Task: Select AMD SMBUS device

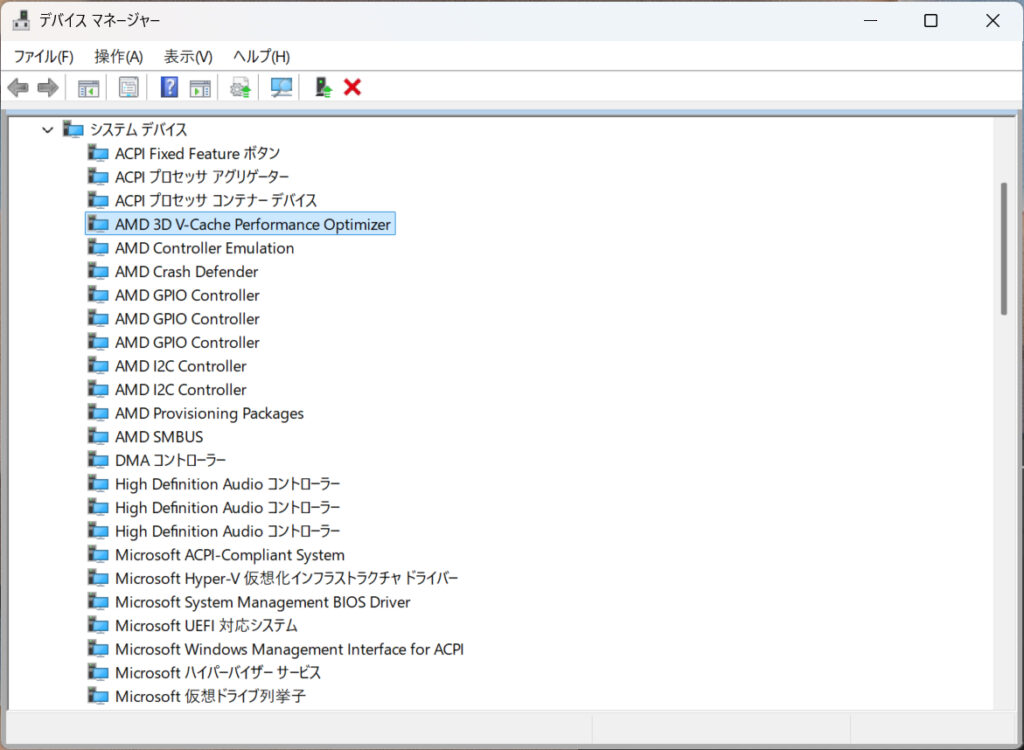Action: 159,437
